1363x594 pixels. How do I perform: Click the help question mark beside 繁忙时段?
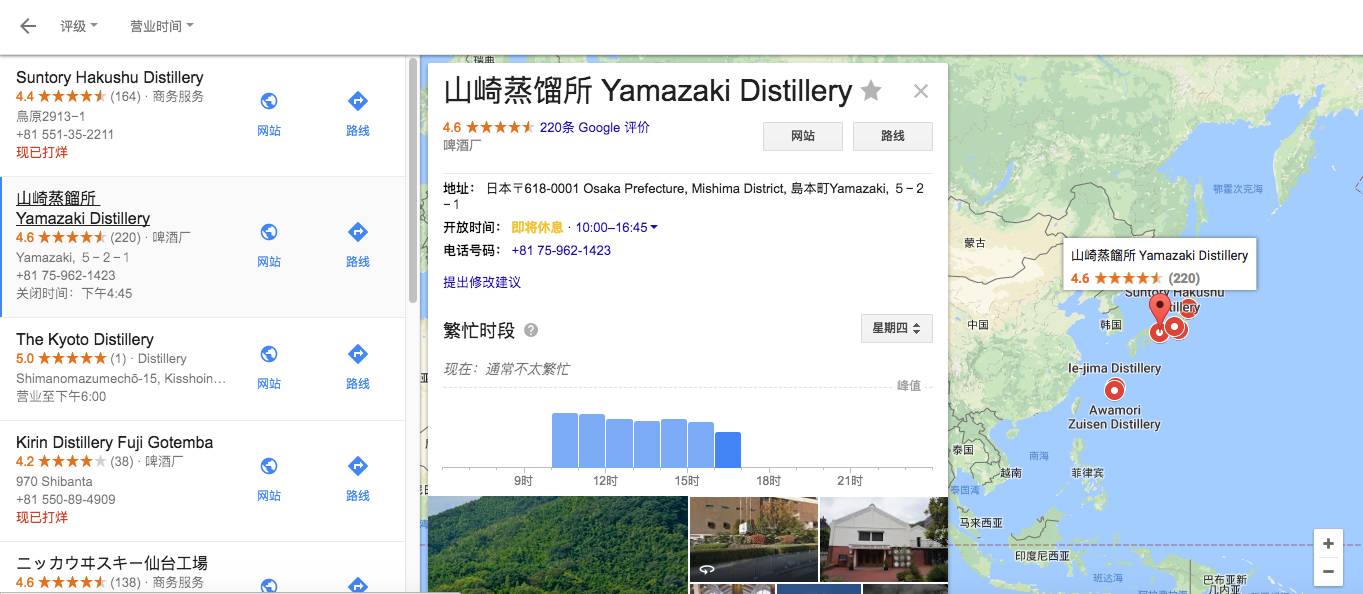pos(531,328)
